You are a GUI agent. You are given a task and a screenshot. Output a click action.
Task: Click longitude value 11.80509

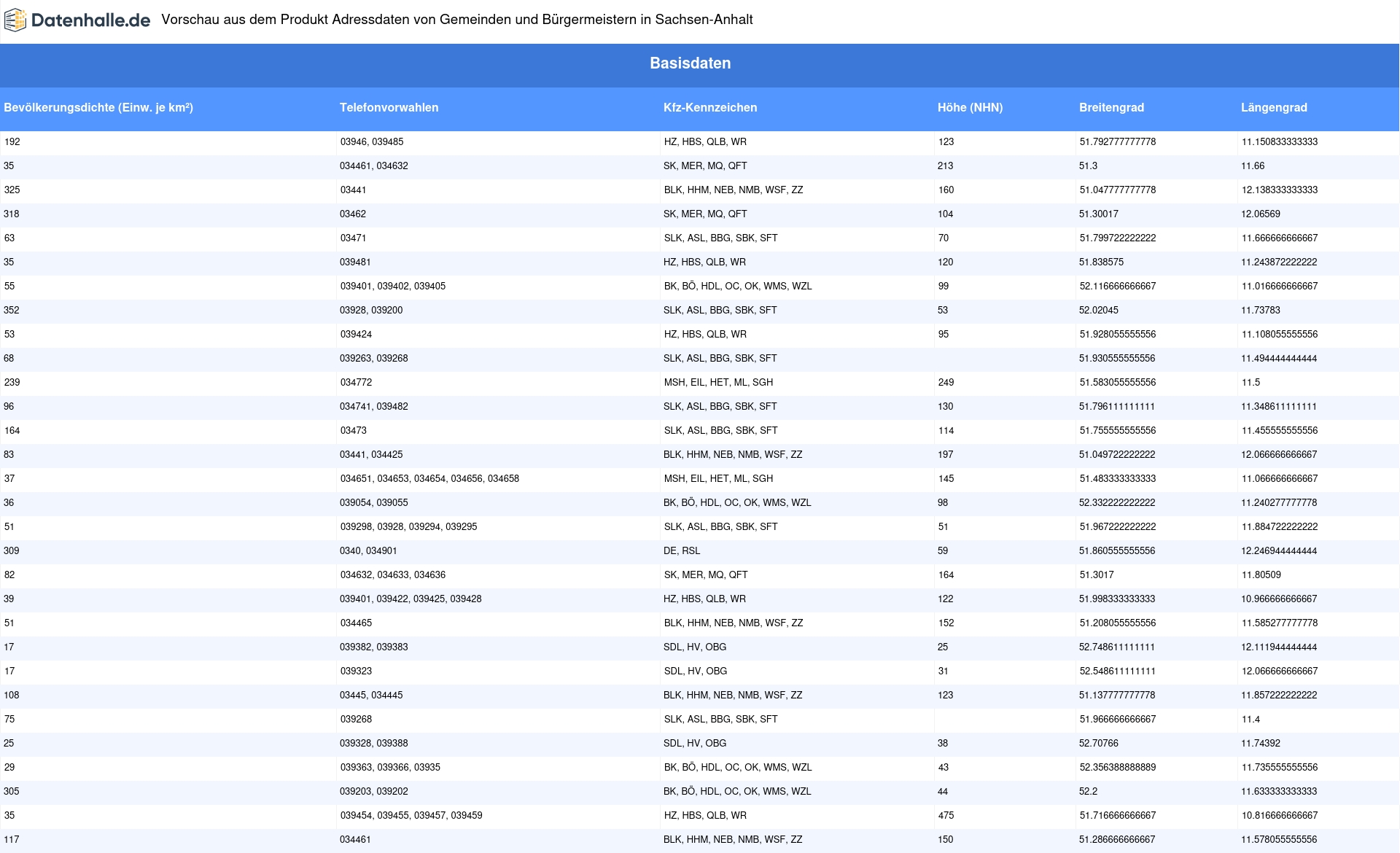(1261, 575)
